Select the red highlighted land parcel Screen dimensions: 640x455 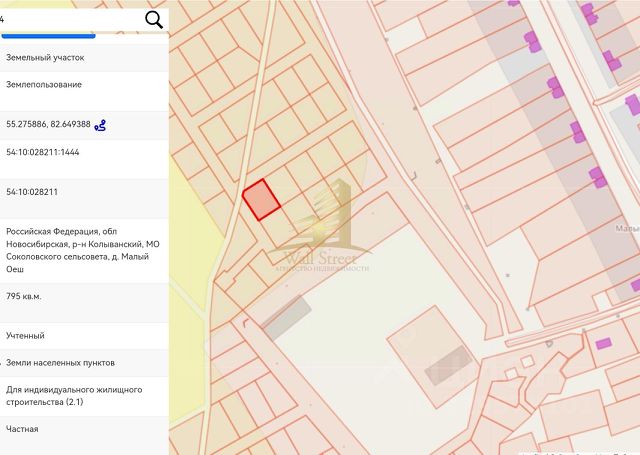pos(261,200)
